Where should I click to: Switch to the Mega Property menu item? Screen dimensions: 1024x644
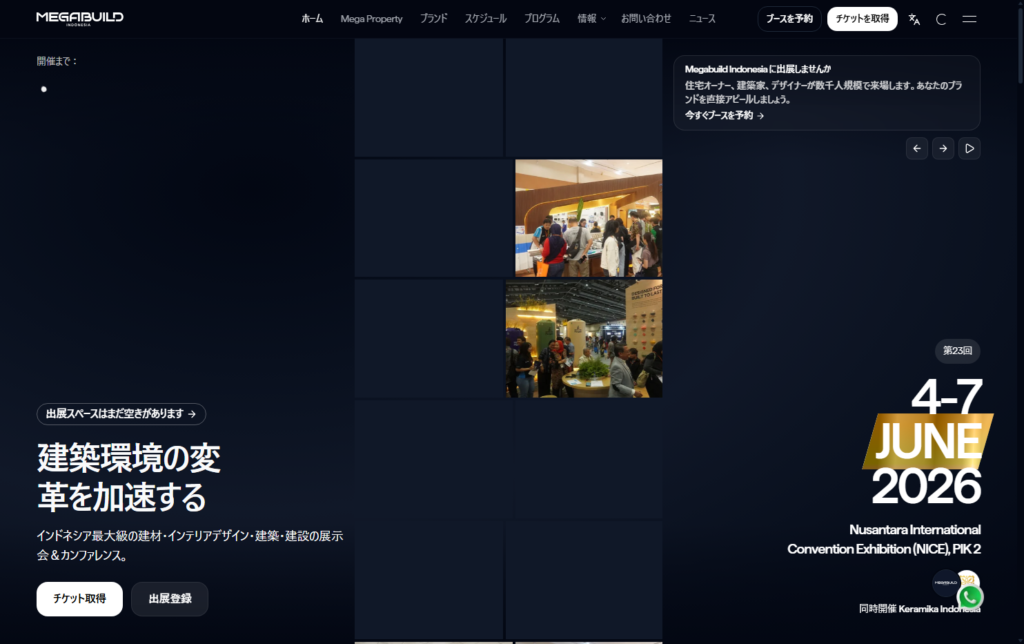[370, 18]
